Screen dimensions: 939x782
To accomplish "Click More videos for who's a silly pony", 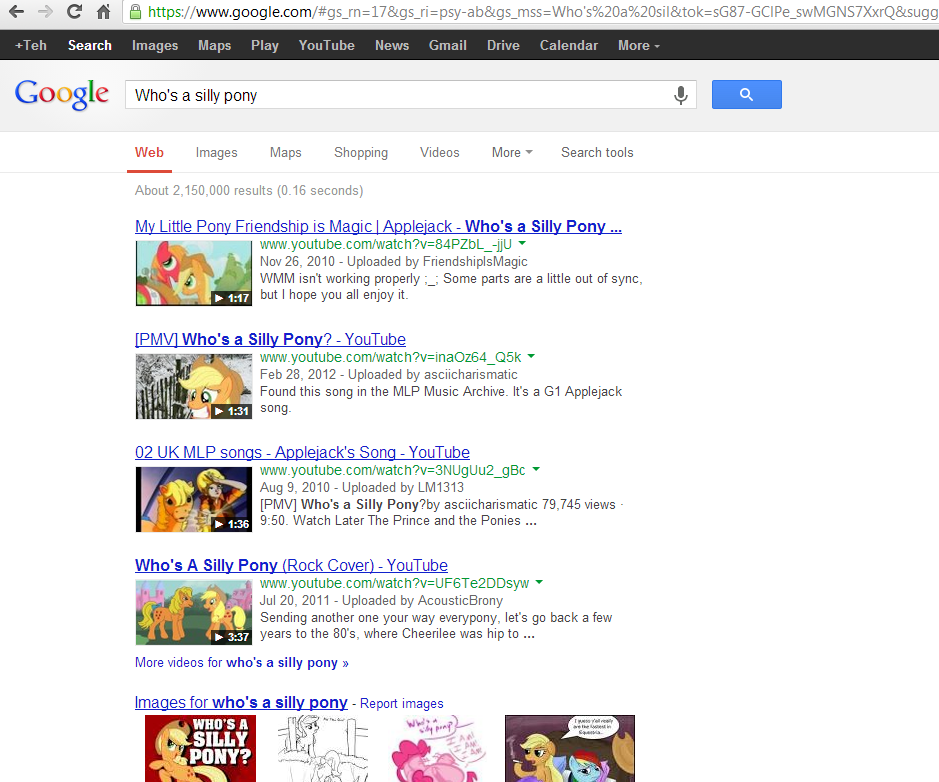I will (241, 663).
